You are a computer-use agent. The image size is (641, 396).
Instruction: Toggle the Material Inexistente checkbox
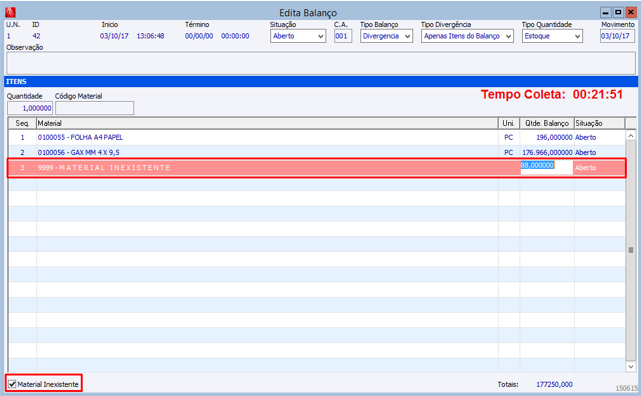click(12, 384)
